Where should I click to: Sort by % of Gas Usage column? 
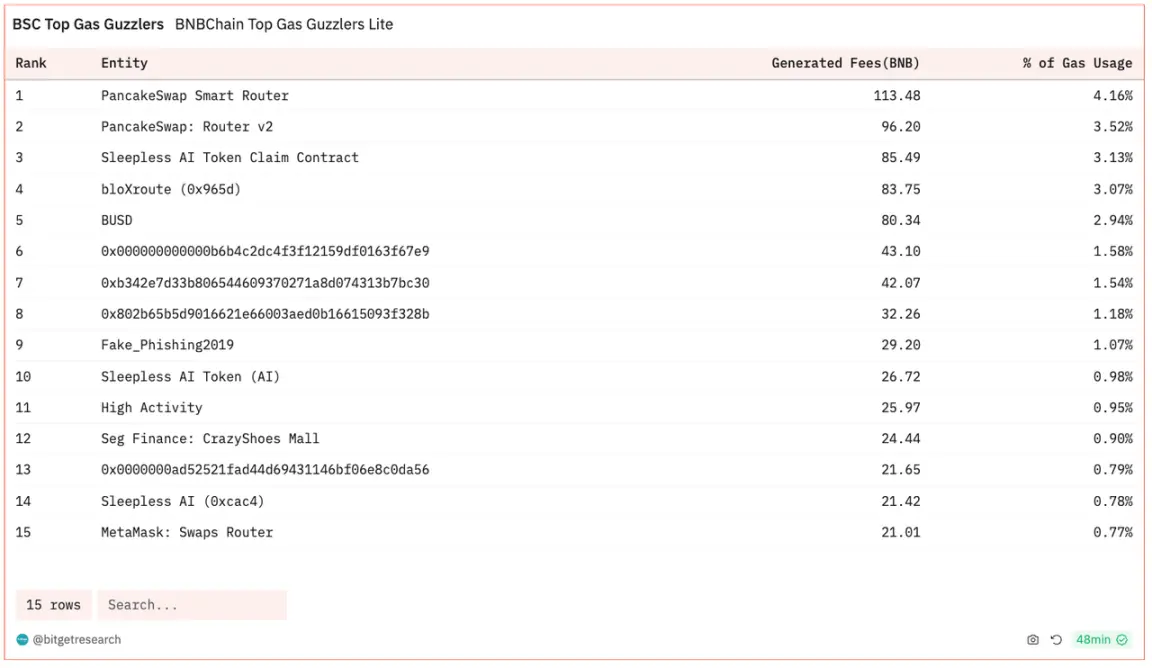point(1077,63)
